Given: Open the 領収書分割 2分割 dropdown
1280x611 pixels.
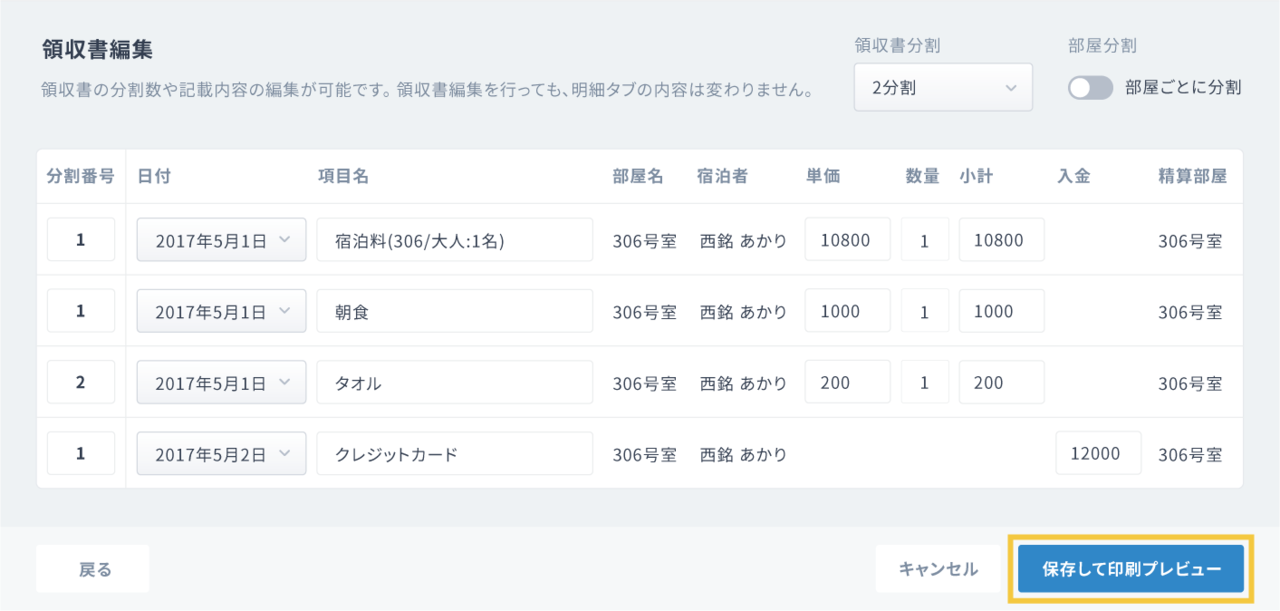Looking at the screenshot, I should click(x=942, y=88).
